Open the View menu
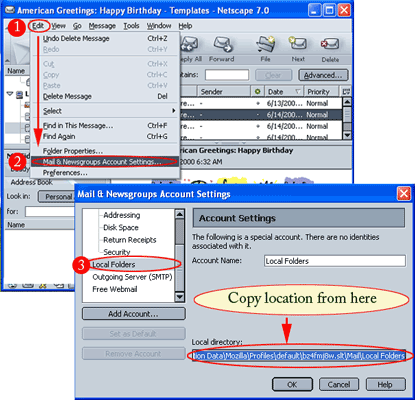The height and width of the screenshot is (400, 415). (x=58, y=26)
